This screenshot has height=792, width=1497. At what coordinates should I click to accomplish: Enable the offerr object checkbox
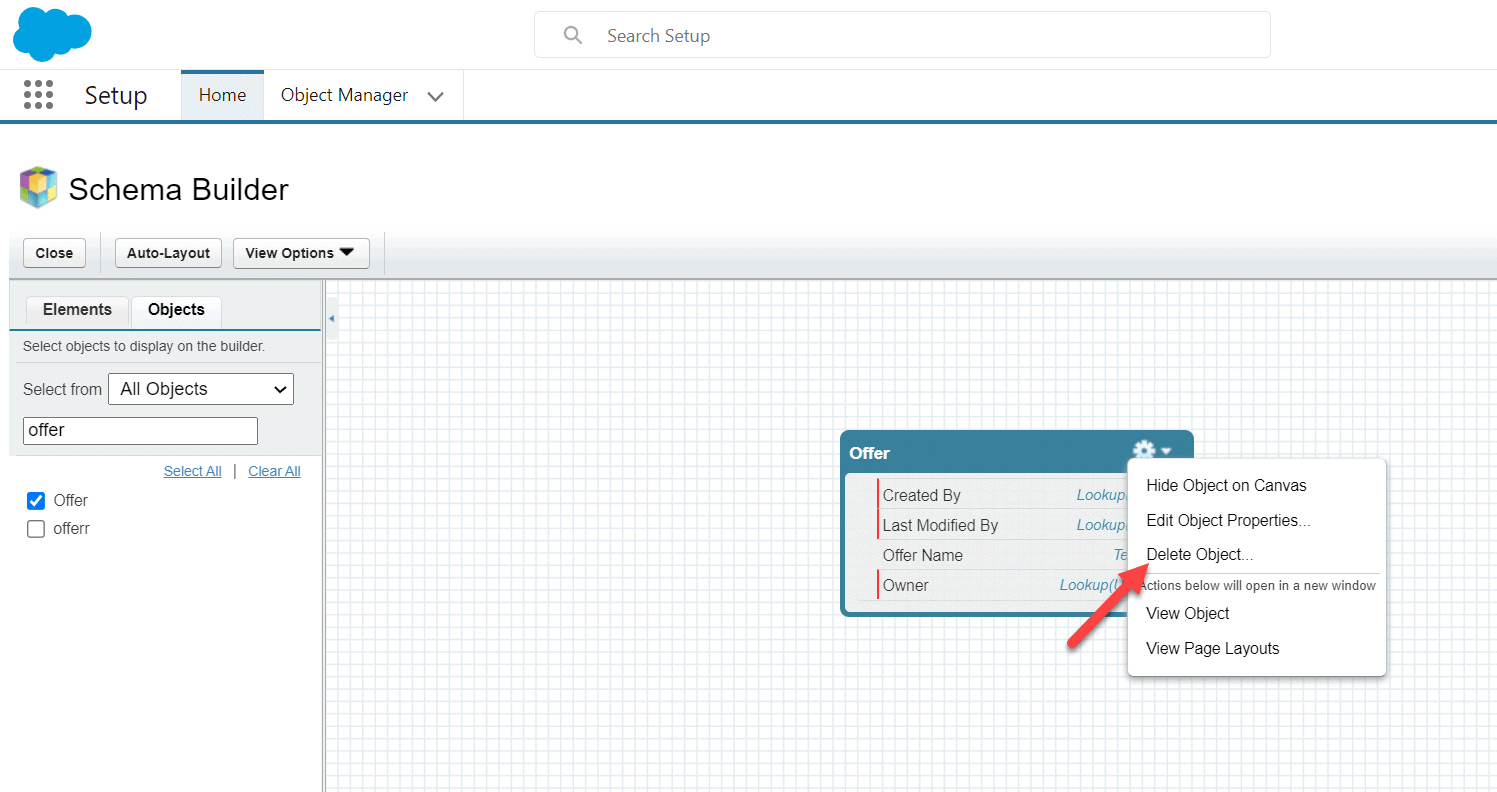(x=37, y=529)
